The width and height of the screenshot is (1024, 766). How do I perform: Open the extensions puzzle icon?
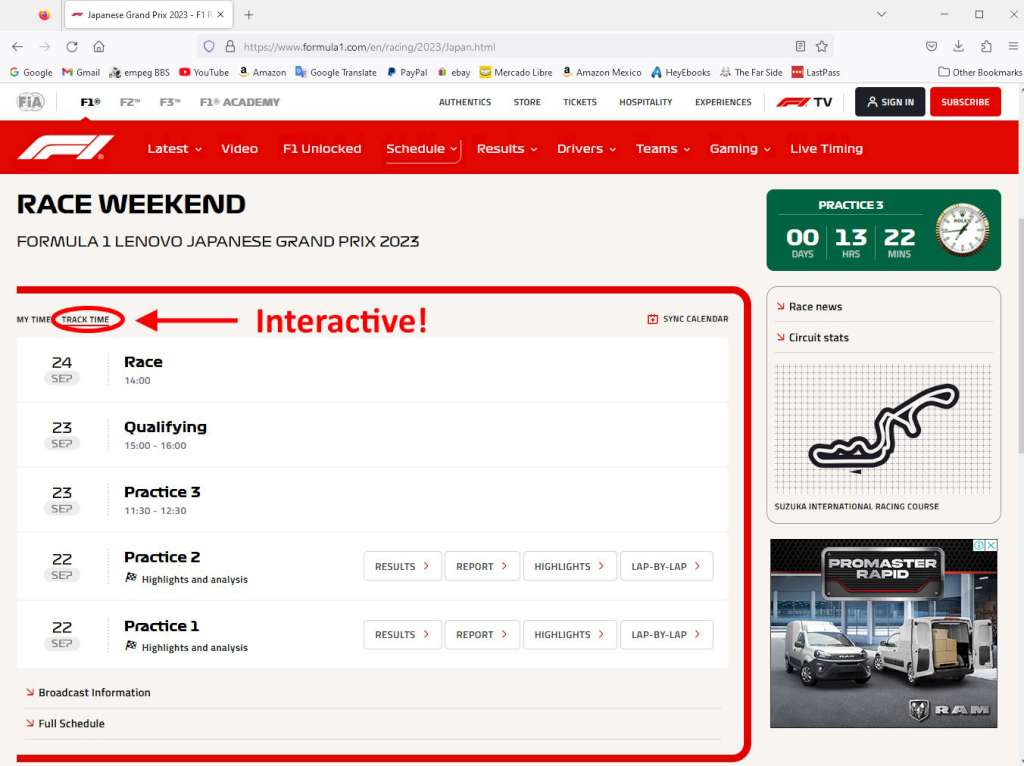[x=986, y=46]
